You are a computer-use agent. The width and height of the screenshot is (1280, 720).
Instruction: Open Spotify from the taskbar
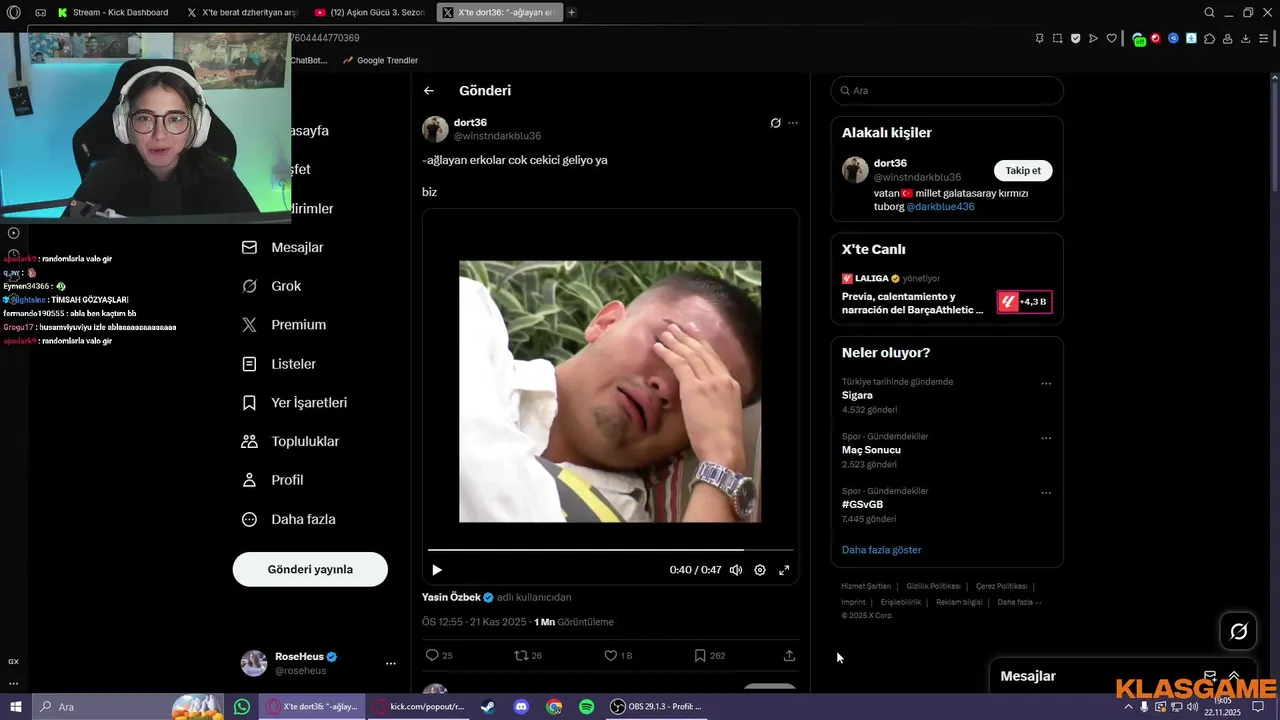[x=587, y=706]
